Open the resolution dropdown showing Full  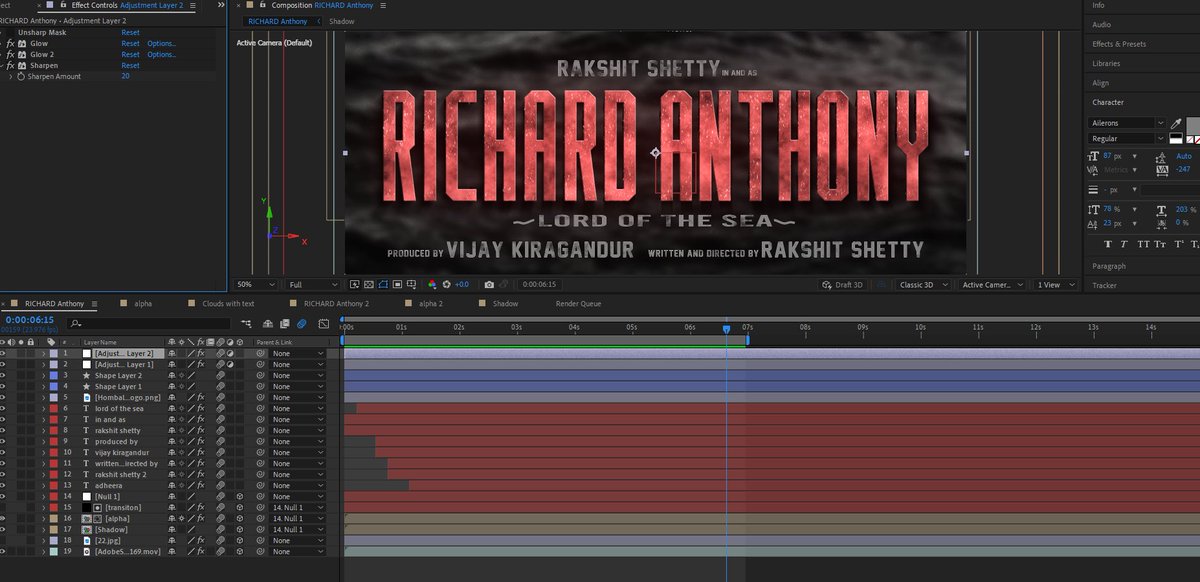coord(312,285)
